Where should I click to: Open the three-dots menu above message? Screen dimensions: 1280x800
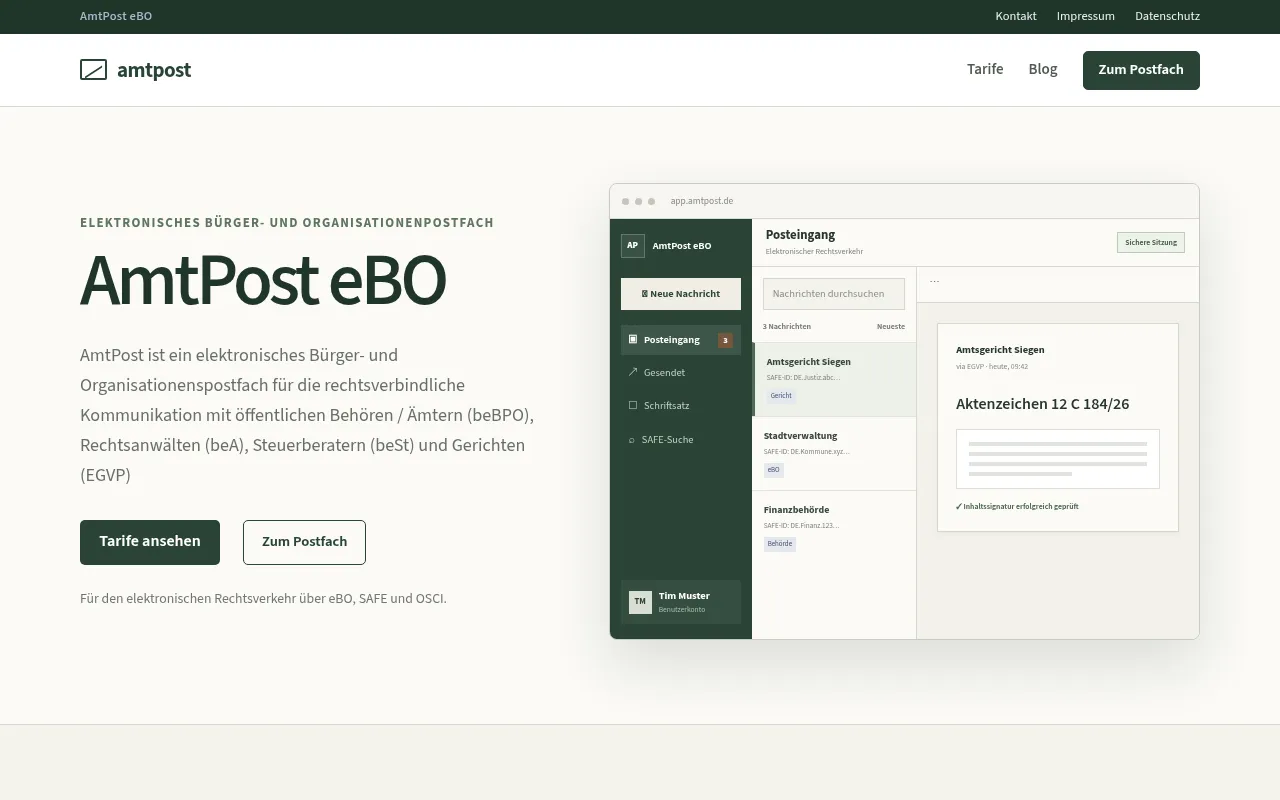(x=934, y=282)
